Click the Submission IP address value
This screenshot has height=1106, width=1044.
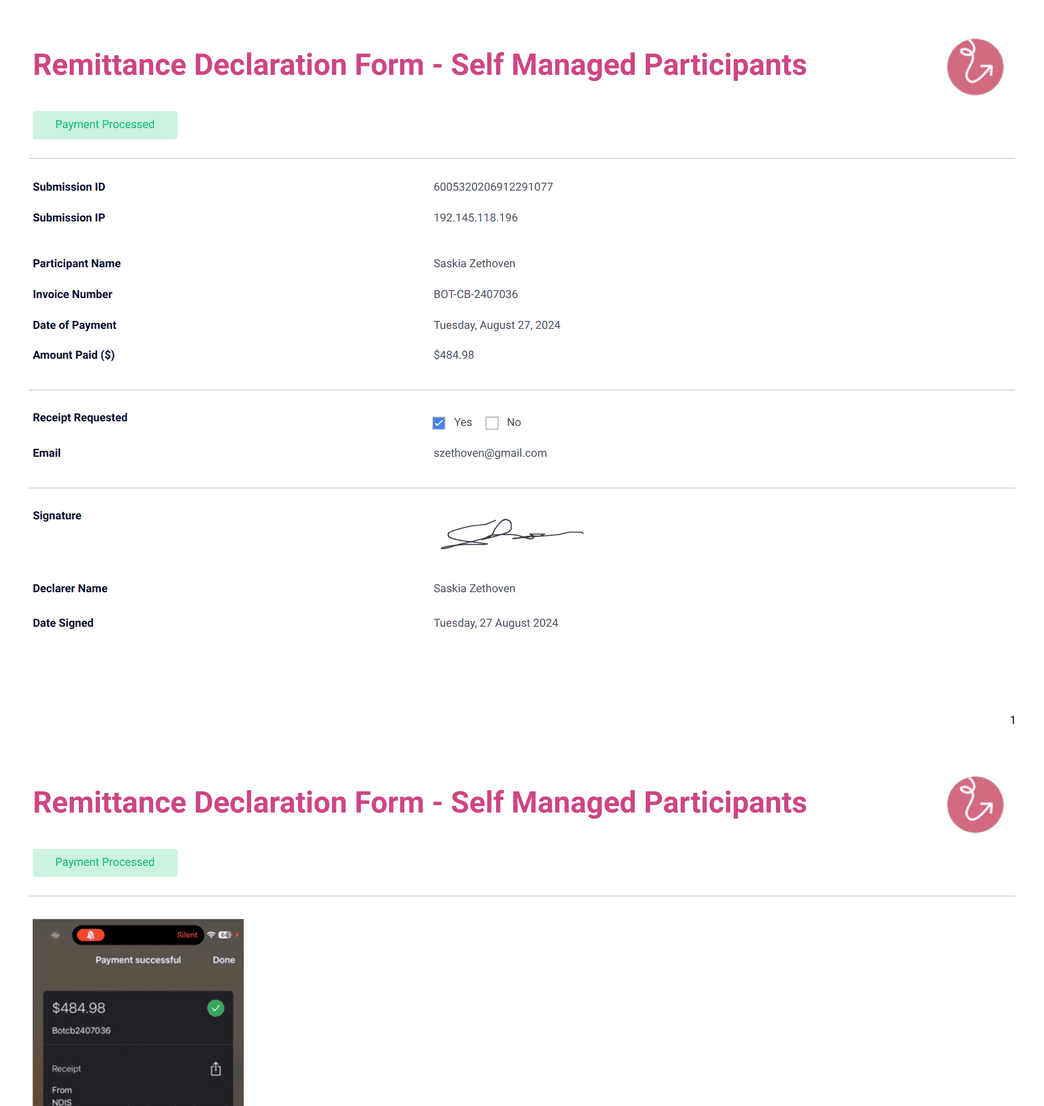coord(475,218)
